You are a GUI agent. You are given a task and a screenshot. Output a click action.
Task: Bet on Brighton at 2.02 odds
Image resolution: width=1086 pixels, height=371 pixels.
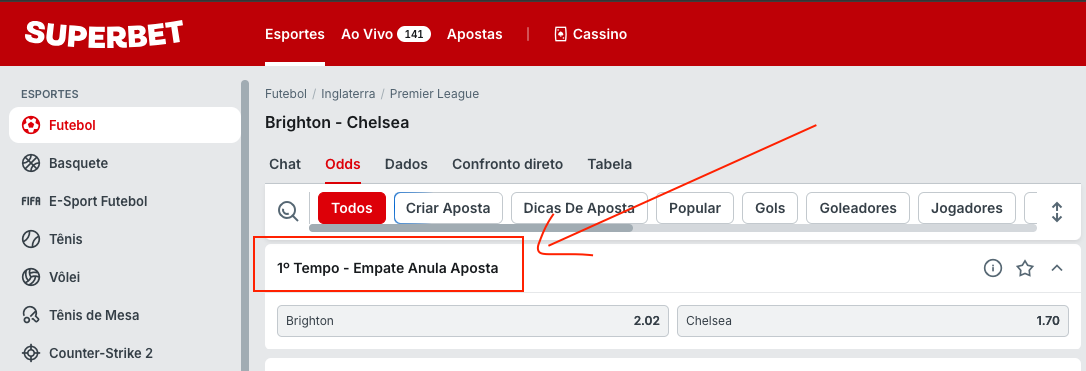pyautogui.click(x=473, y=321)
